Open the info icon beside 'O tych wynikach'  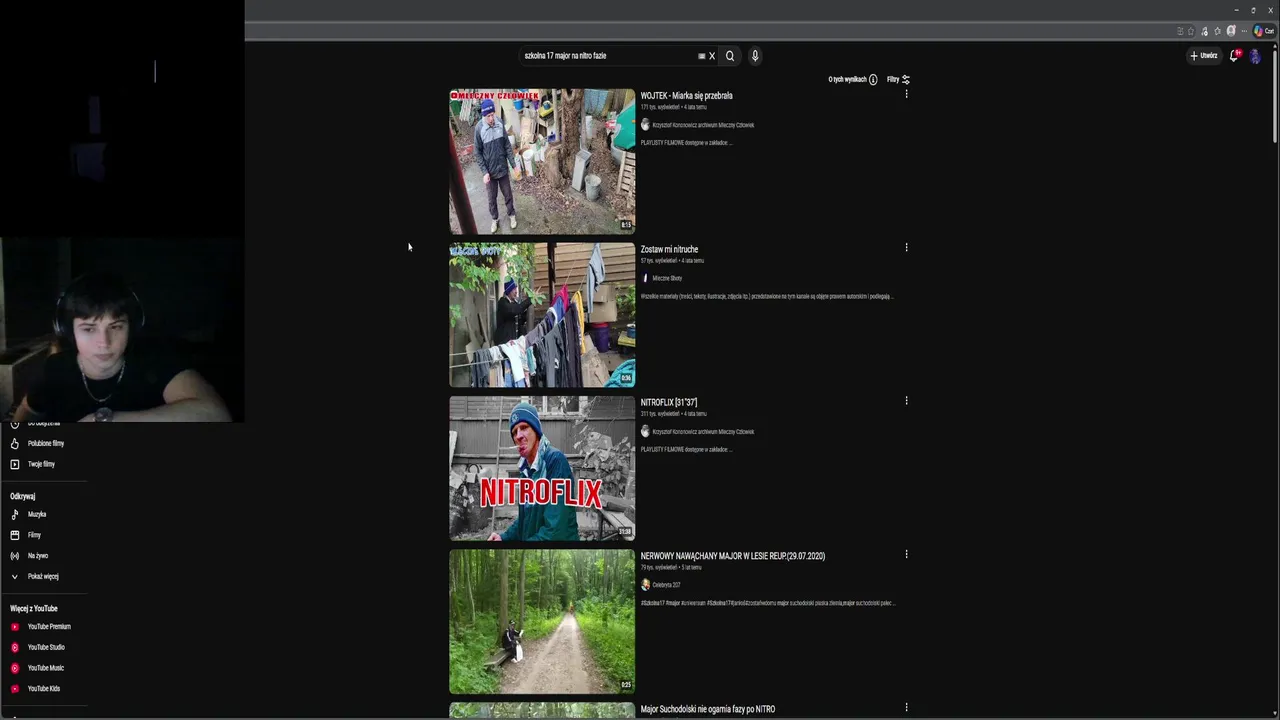873,79
